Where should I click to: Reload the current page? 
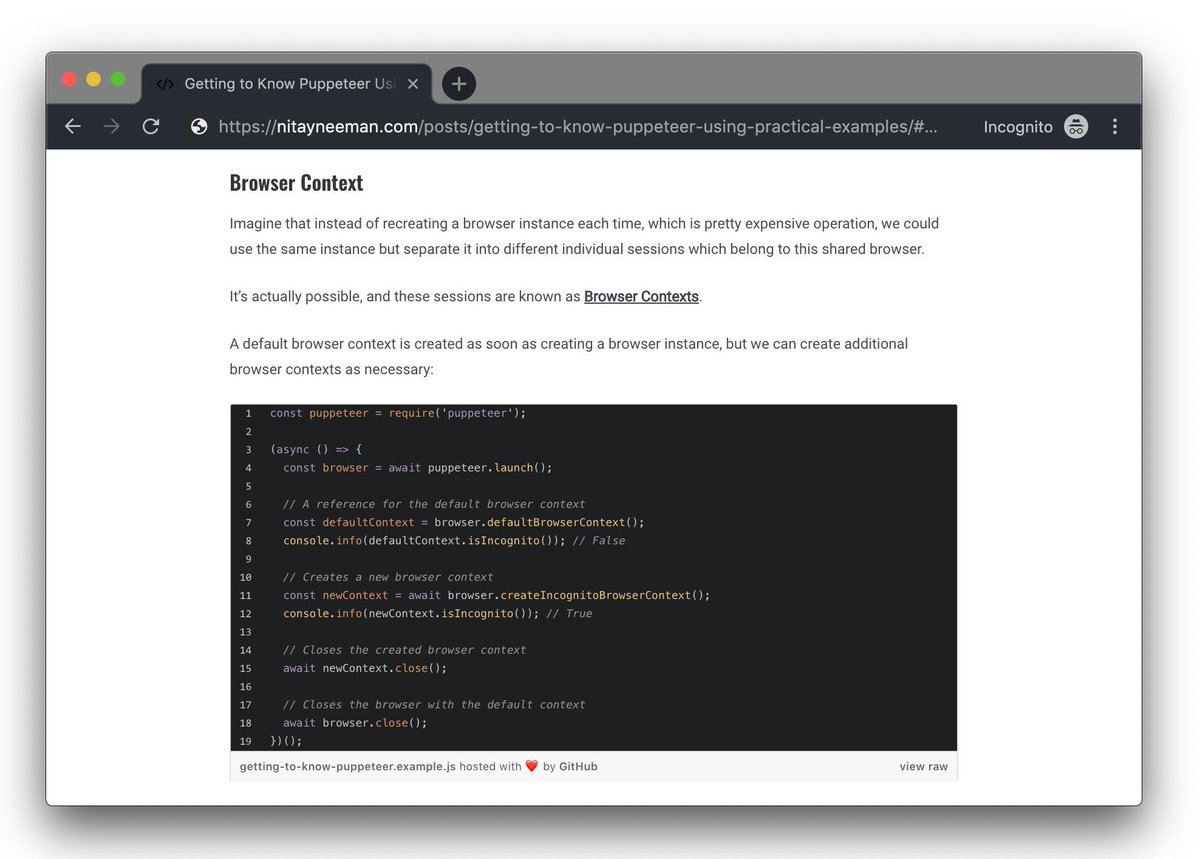click(x=151, y=127)
